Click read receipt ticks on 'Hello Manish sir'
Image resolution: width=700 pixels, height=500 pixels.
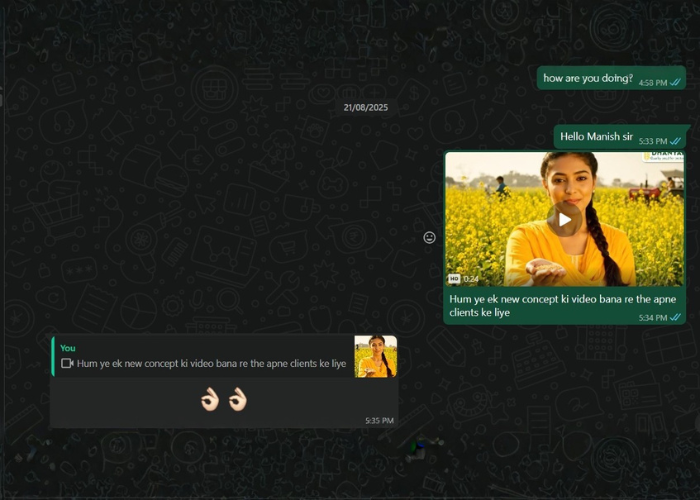pos(676,141)
